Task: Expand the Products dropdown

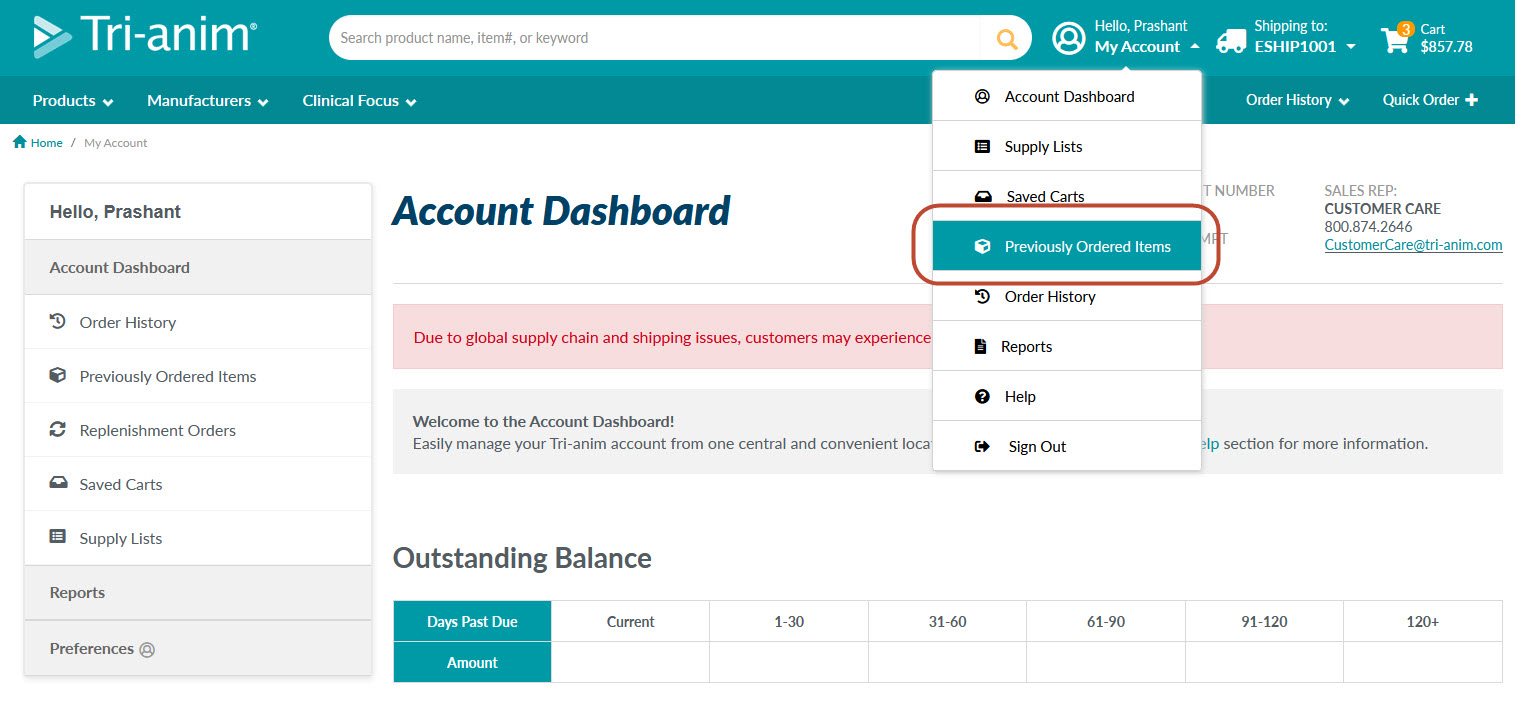Action: click(x=73, y=101)
